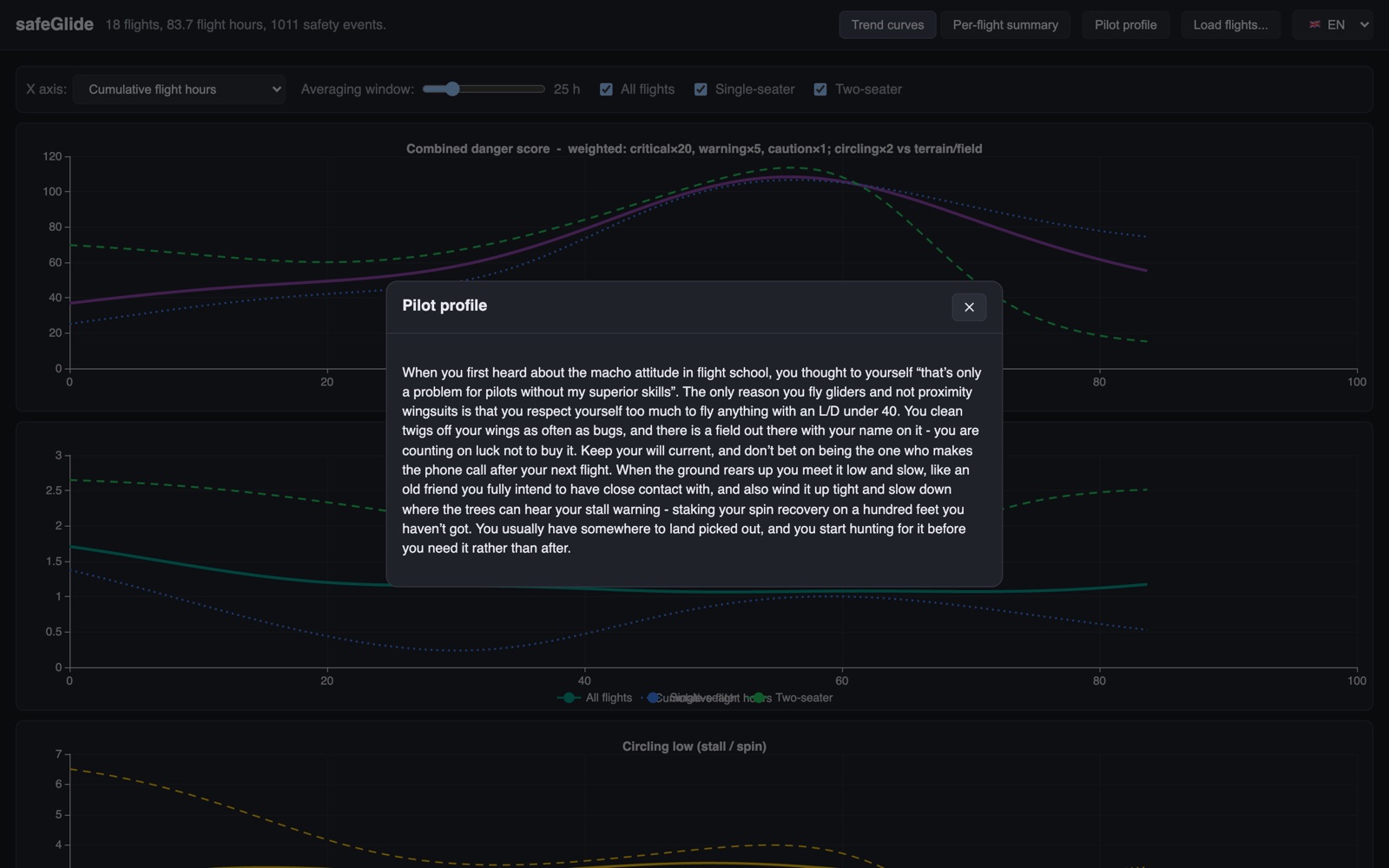Toggle All flights legend entry in chart

click(x=595, y=698)
